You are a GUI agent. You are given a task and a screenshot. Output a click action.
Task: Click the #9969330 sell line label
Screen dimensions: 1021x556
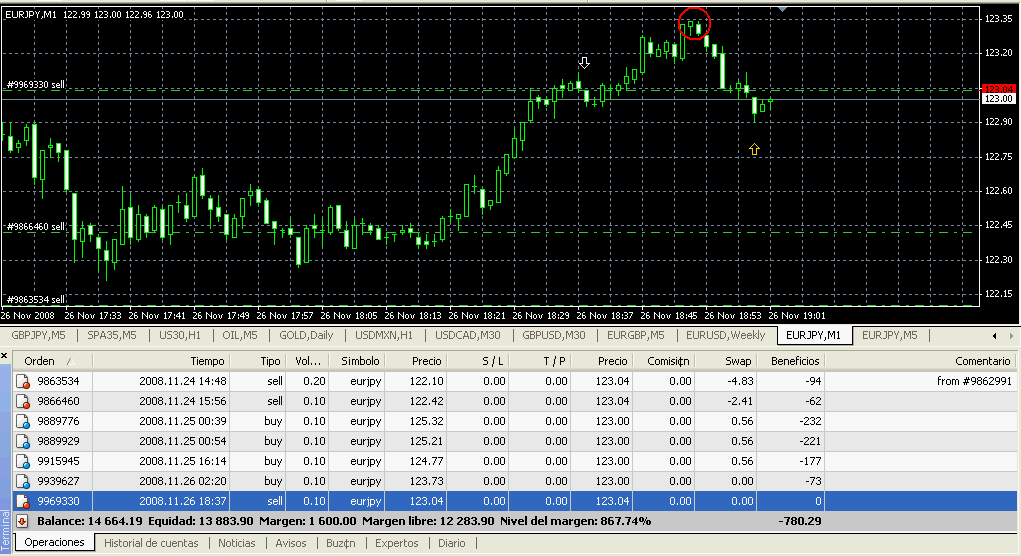coord(36,85)
